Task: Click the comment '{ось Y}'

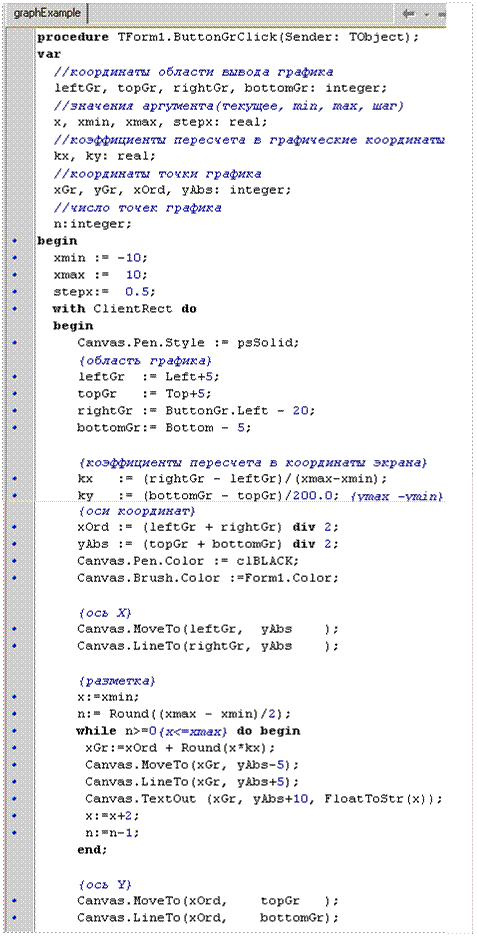Action: [x=105, y=884]
